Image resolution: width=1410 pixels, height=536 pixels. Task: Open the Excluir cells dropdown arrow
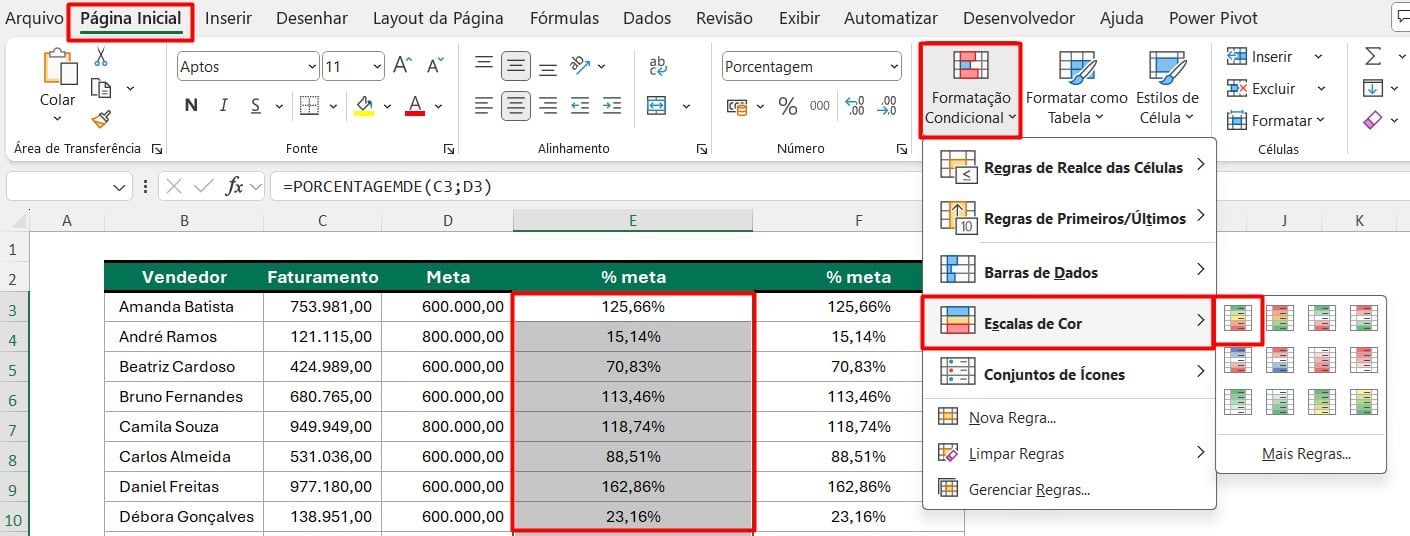pyautogui.click(x=1321, y=89)
